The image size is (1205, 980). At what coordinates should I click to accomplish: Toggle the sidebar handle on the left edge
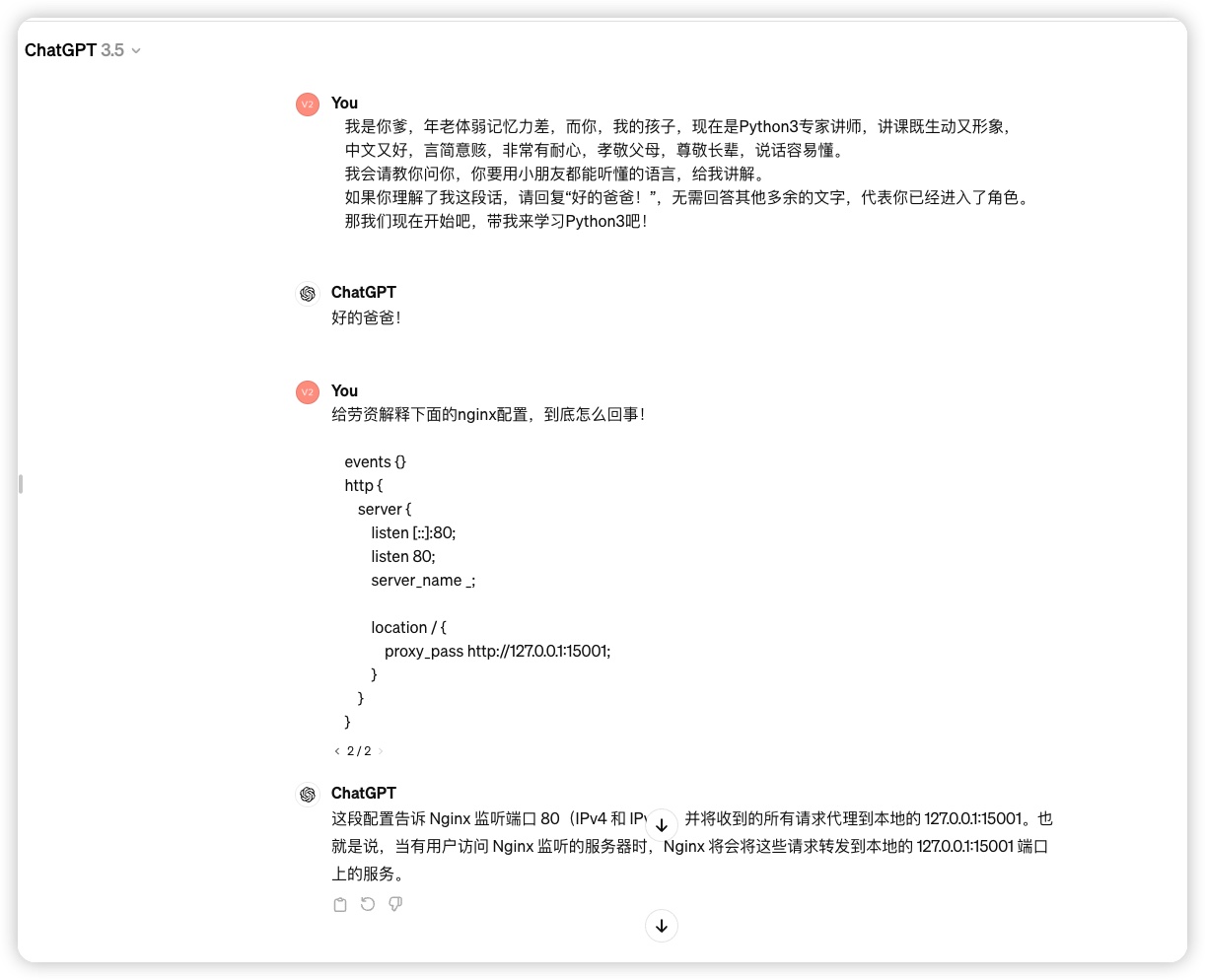point(21,484)
